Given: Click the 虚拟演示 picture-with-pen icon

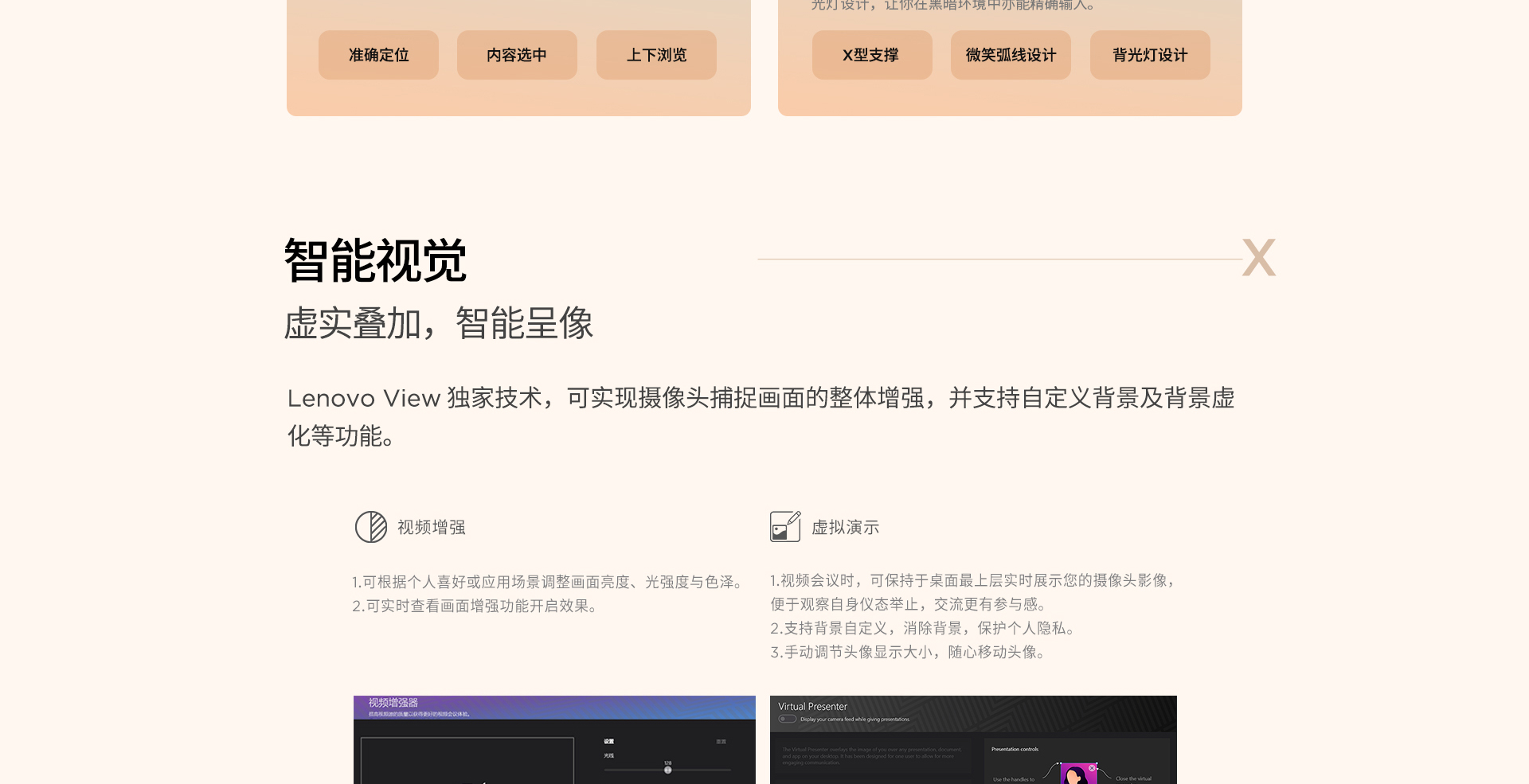Looking at the screenshot, I should (784, 527).
